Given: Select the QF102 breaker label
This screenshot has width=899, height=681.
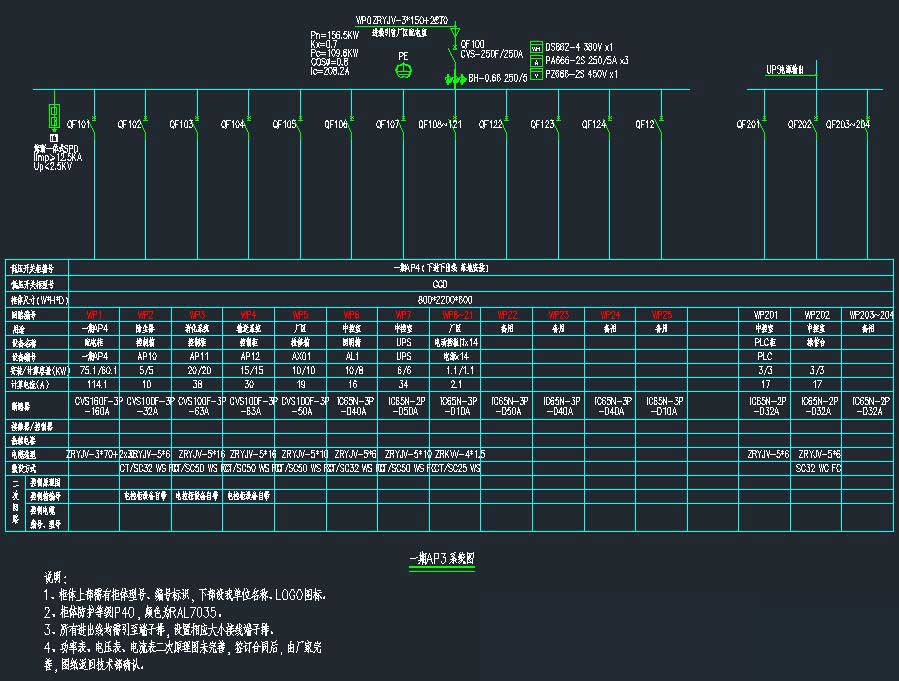Looking at the screenshot, I should (x=130, y=124).
